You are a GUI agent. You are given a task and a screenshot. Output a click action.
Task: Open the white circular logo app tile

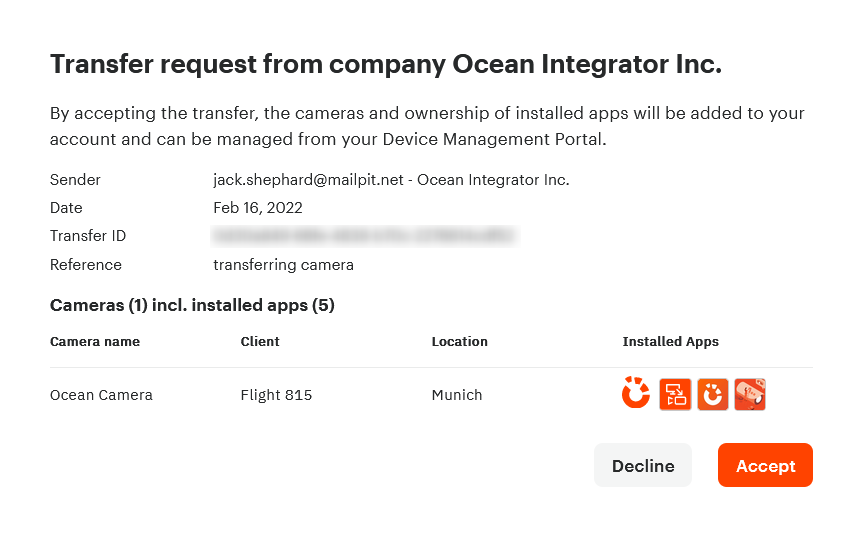[x=712, y=394]
